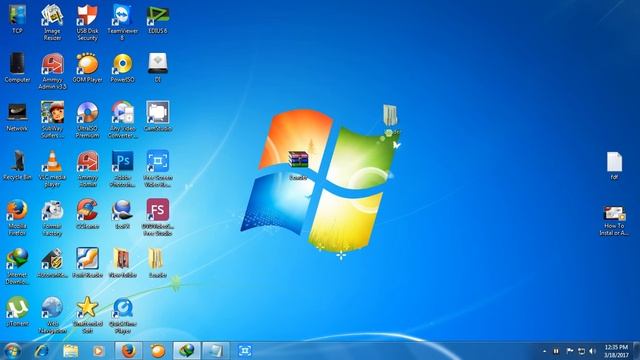Launch the UltraISO Premium shortcut
Image resolution: width=640 pixels, height=360 pixels.
coord(87,120)
